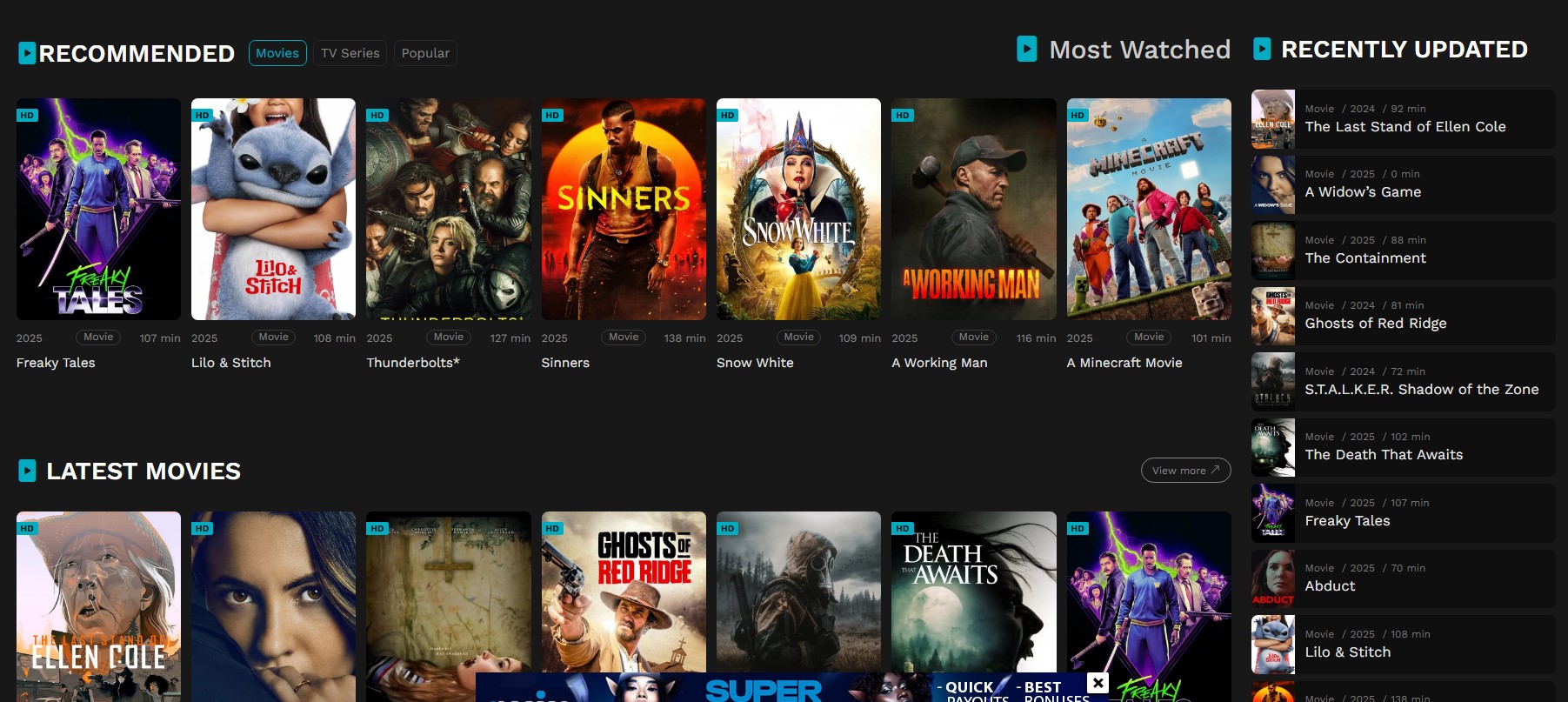Click the S.T.A.L.K.E.R. sidebar thumbnail
1568x702 pixels.
tap(1273, 382)
